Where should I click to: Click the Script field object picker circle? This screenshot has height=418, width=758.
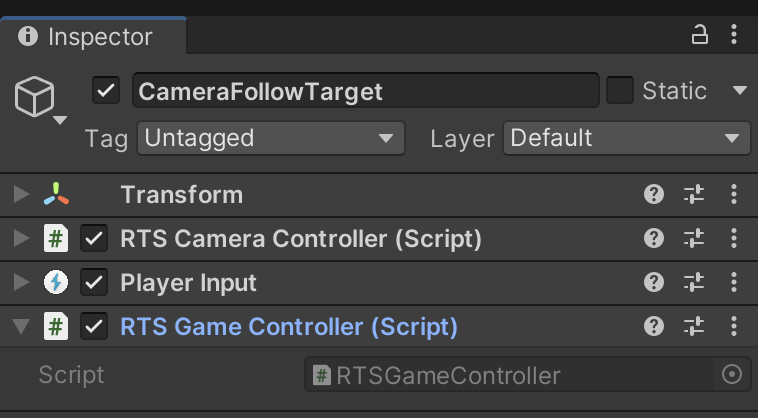point(732,375)
